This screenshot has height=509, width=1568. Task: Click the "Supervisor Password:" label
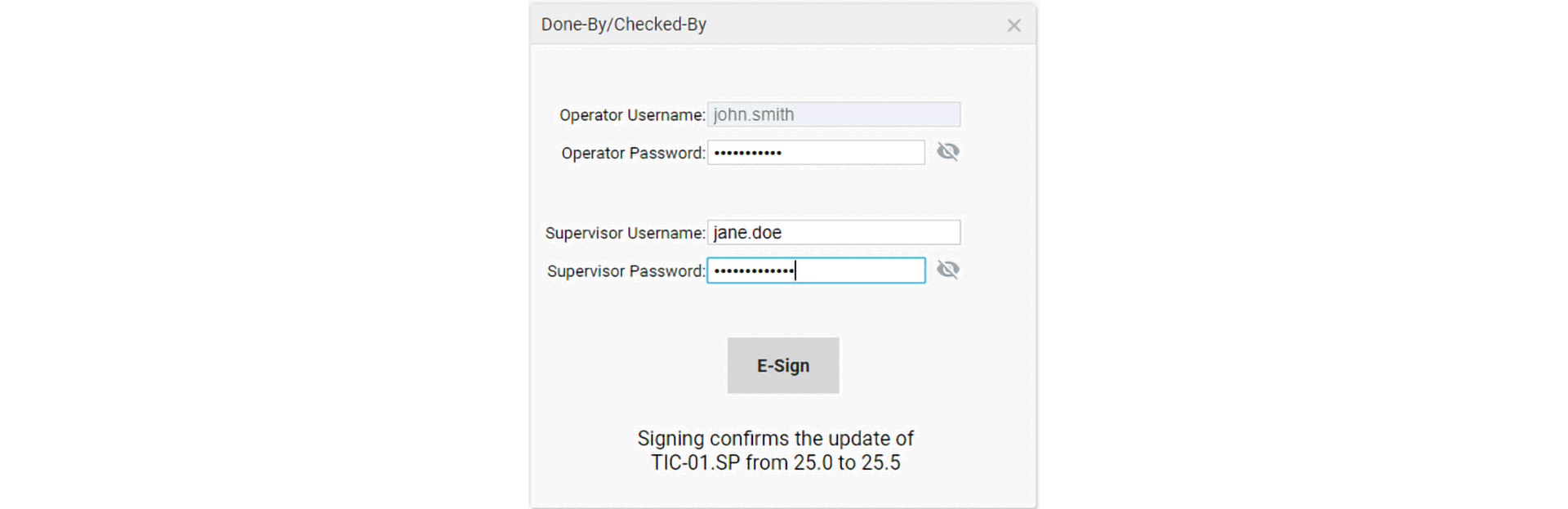625,271
